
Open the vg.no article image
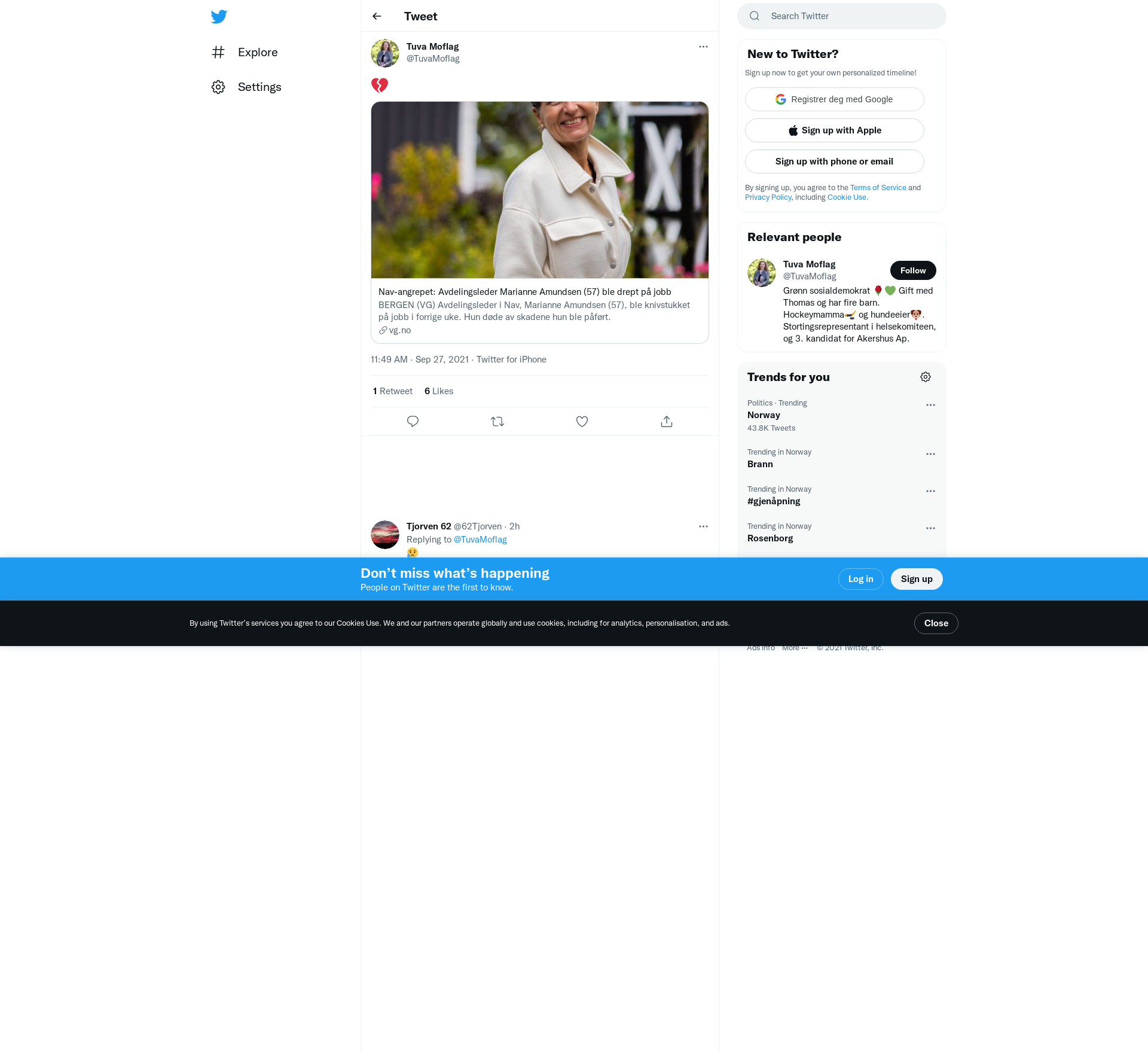(540, 190)
